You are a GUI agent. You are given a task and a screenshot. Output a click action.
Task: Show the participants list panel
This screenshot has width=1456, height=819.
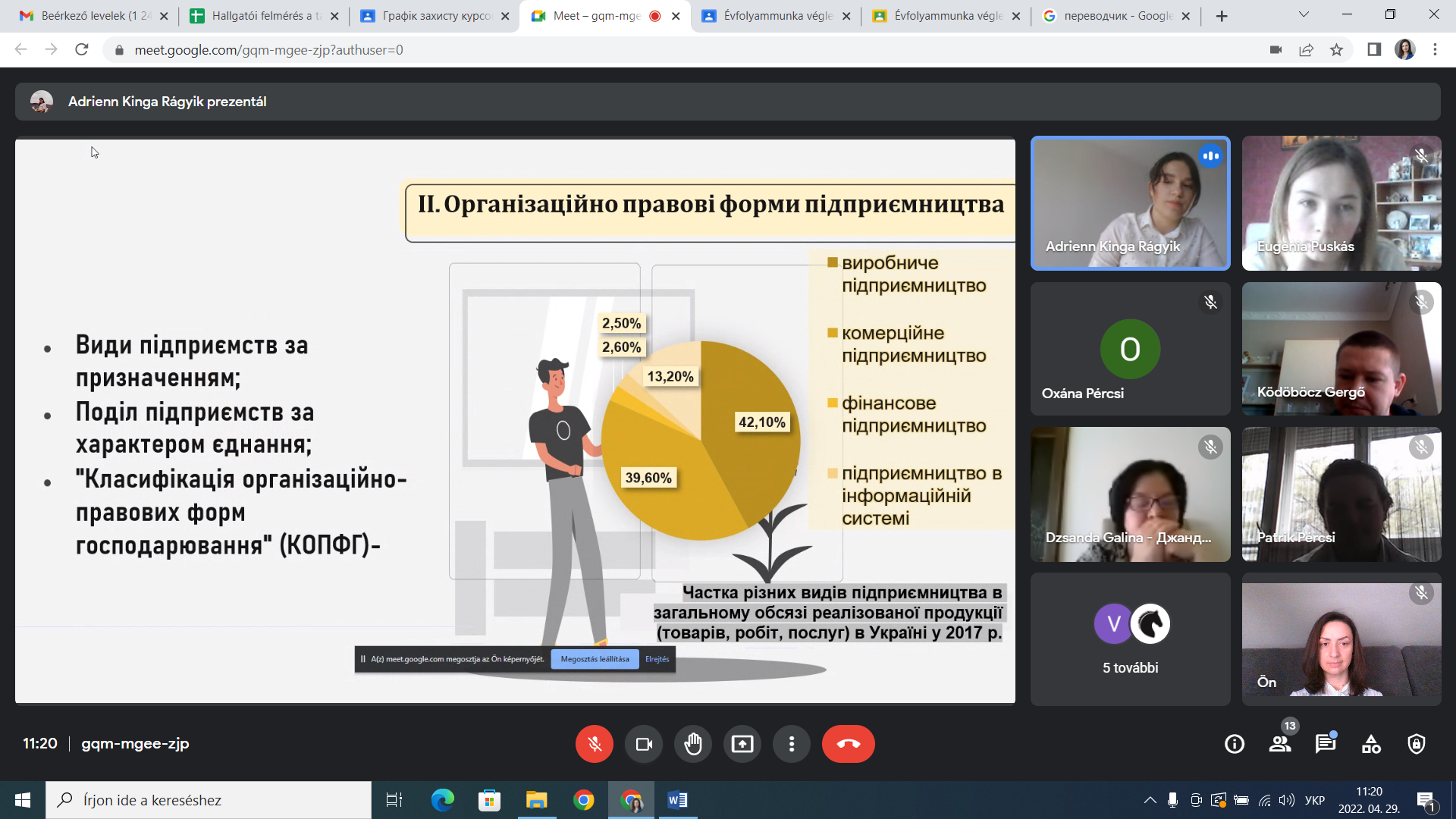(1280, 744)
